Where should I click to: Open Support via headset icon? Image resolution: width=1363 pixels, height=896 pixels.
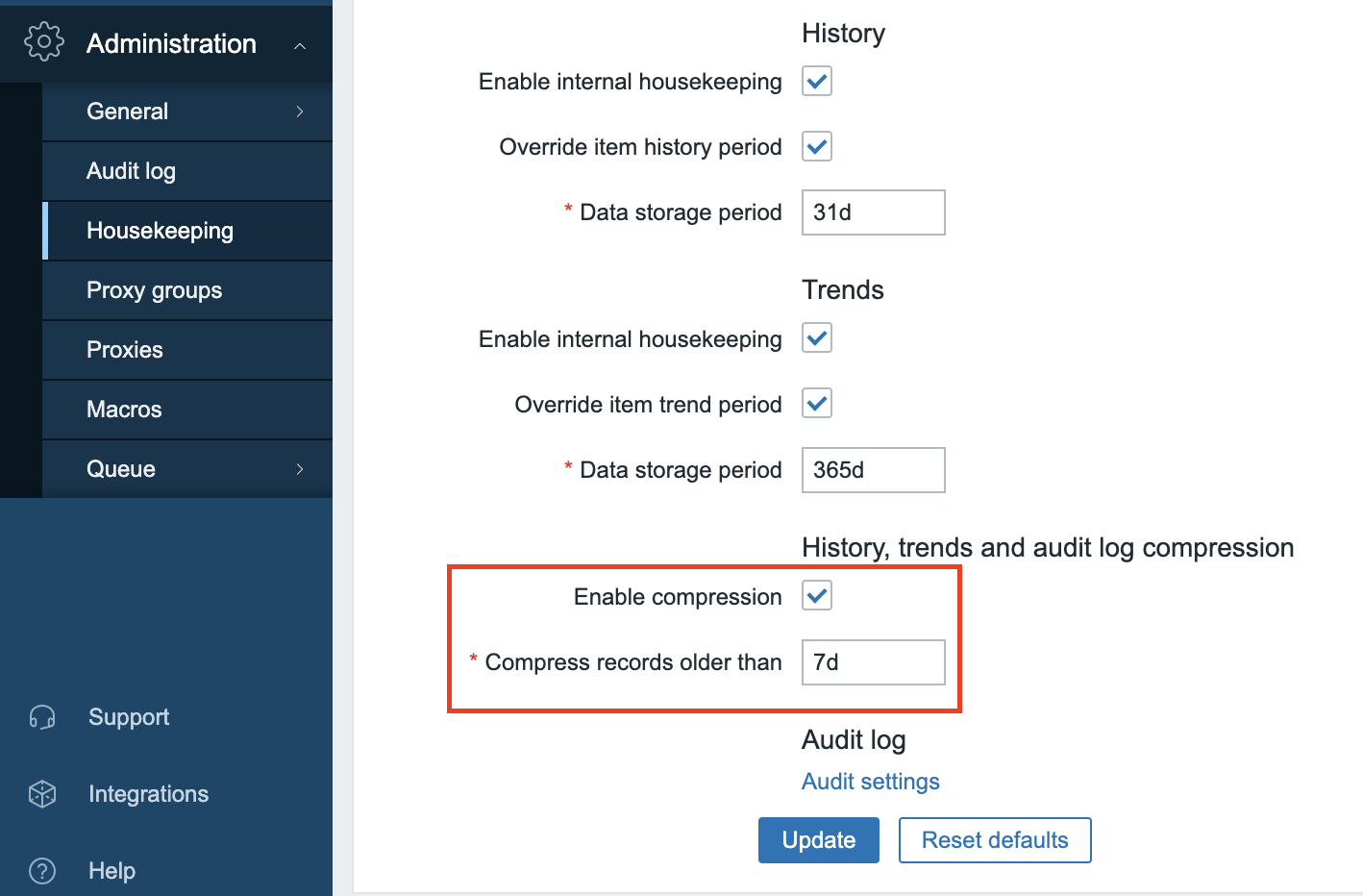click(x=42, y=716)
